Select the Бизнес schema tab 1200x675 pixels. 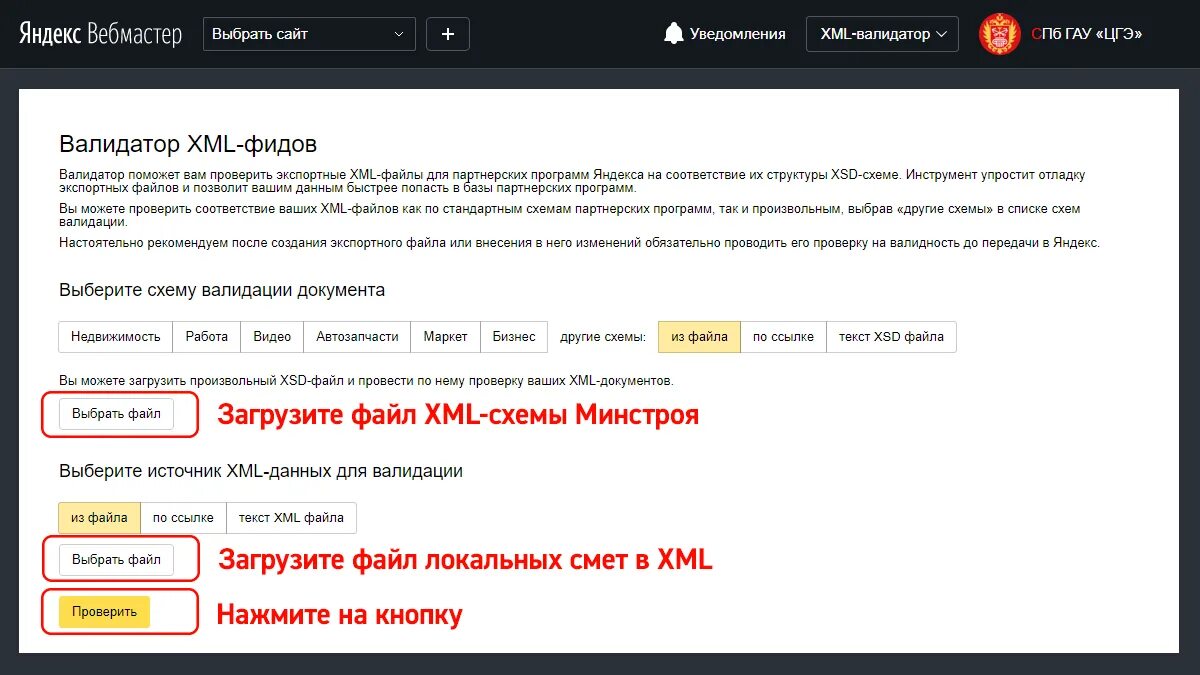point(514,337)
